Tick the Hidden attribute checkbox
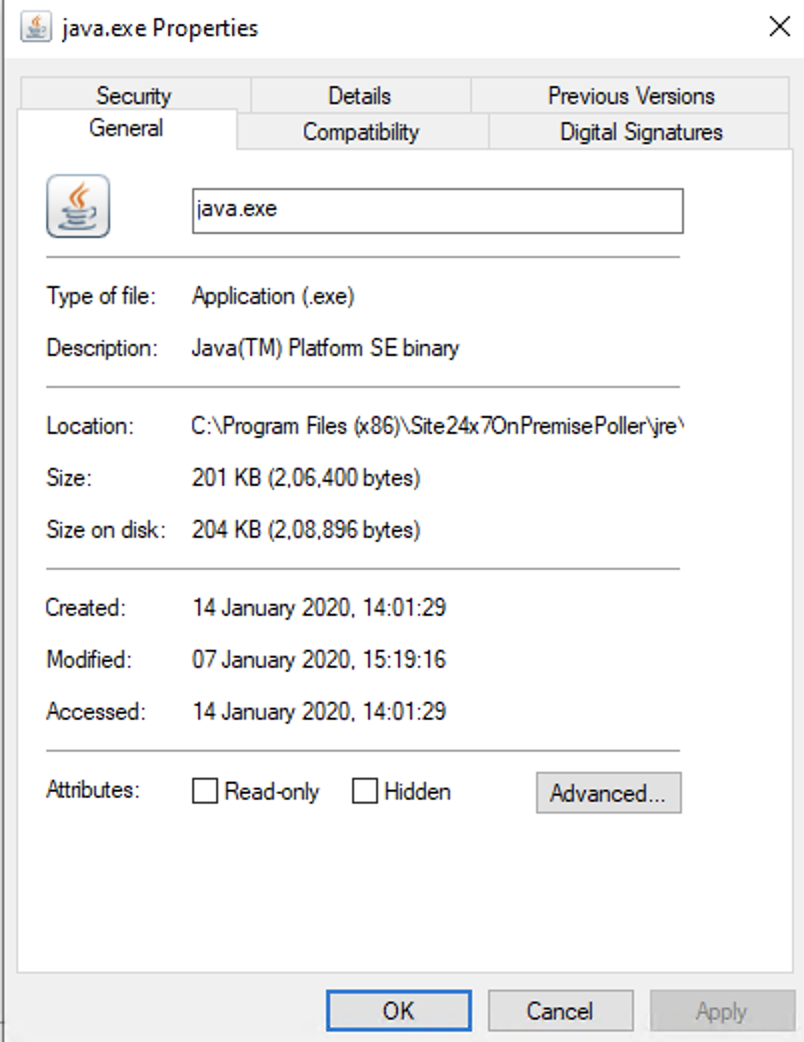 pos(365,792)
